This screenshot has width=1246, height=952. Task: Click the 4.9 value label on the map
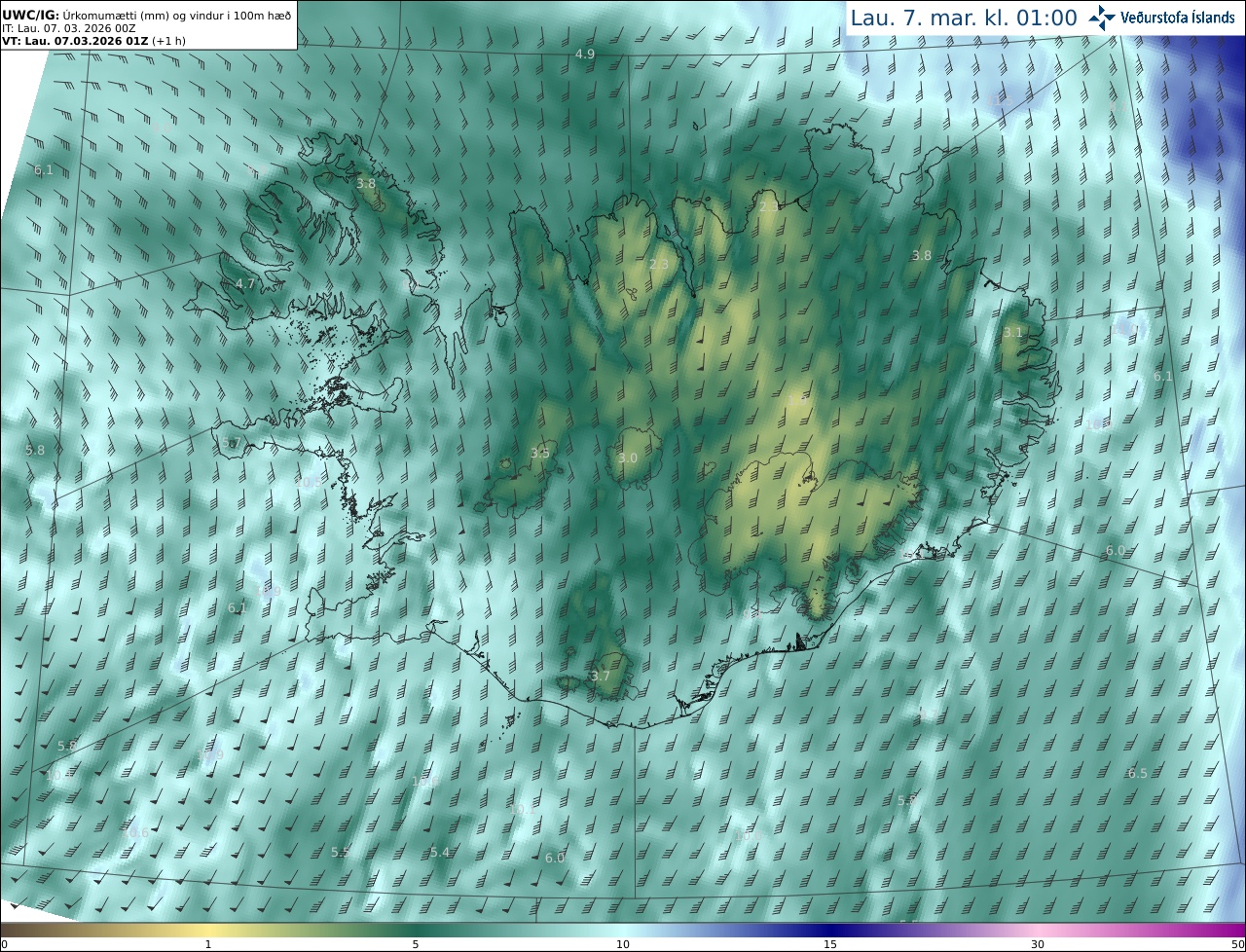pyautogui.click(x=585, y=55)
